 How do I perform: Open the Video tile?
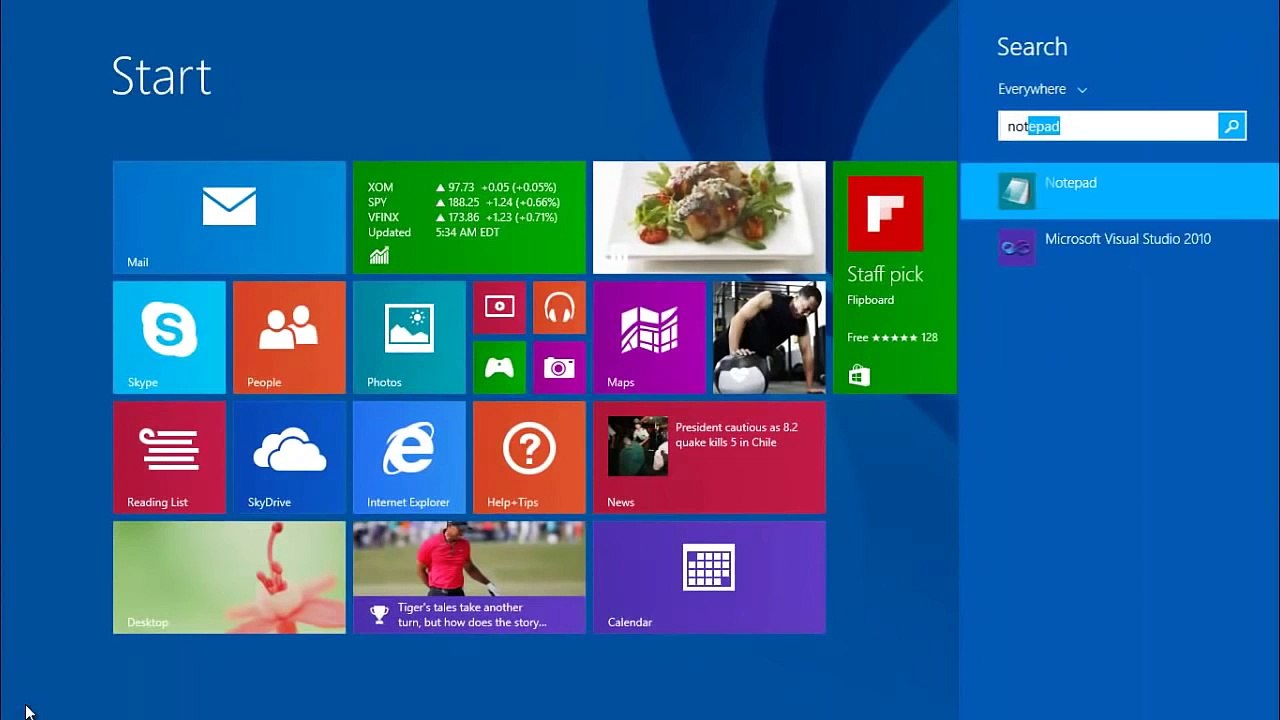[x=499, y=307]
